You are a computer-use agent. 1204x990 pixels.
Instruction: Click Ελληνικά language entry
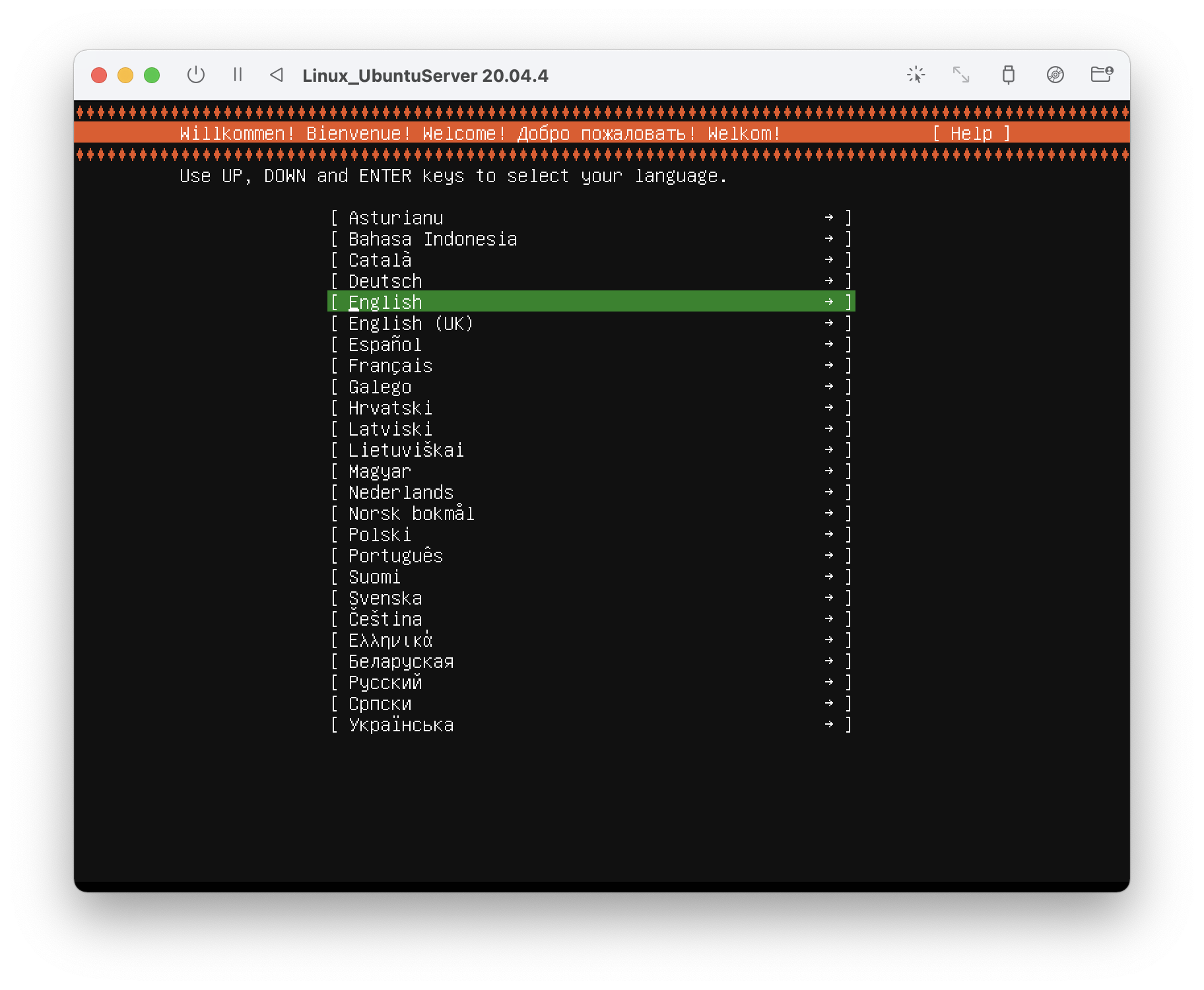tap(591, 640)
